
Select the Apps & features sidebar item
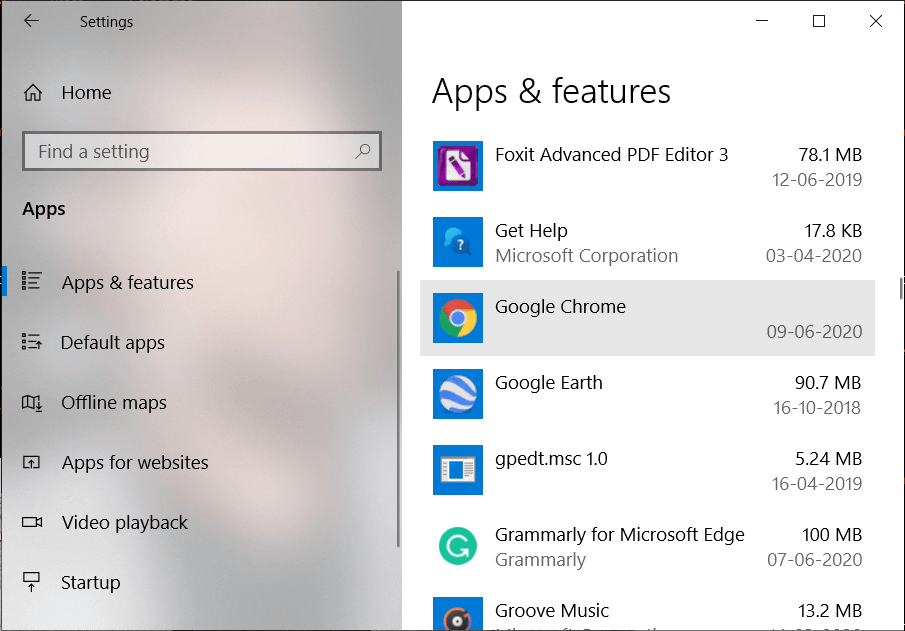[128, 282]
